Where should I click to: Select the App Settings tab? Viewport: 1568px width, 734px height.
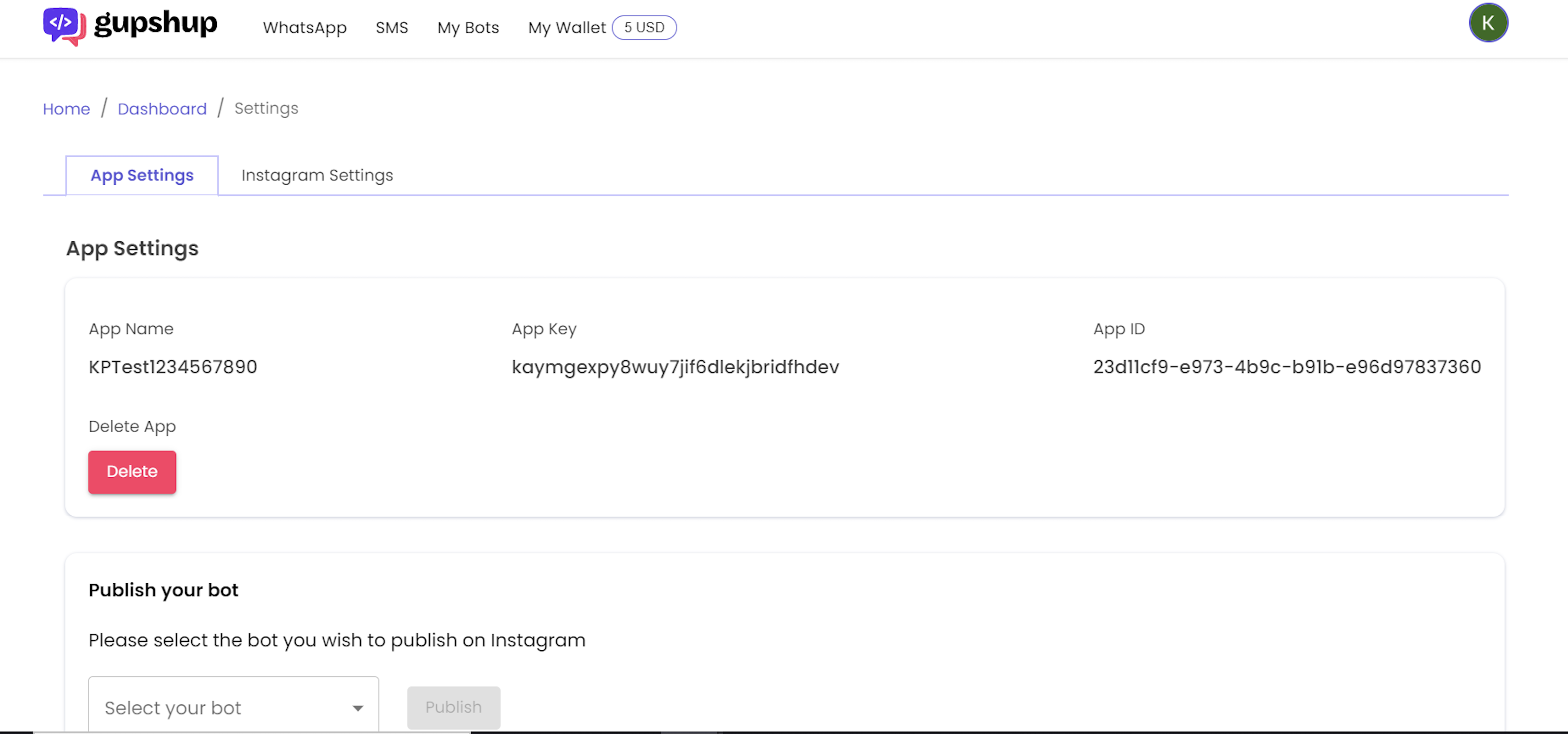click(x=142, y=175)
